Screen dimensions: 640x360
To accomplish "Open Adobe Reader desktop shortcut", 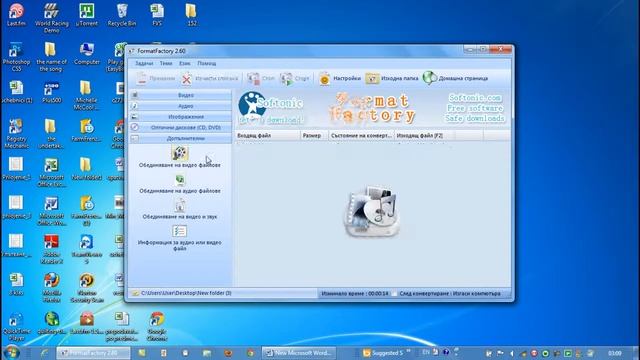I will click(51, 249).
